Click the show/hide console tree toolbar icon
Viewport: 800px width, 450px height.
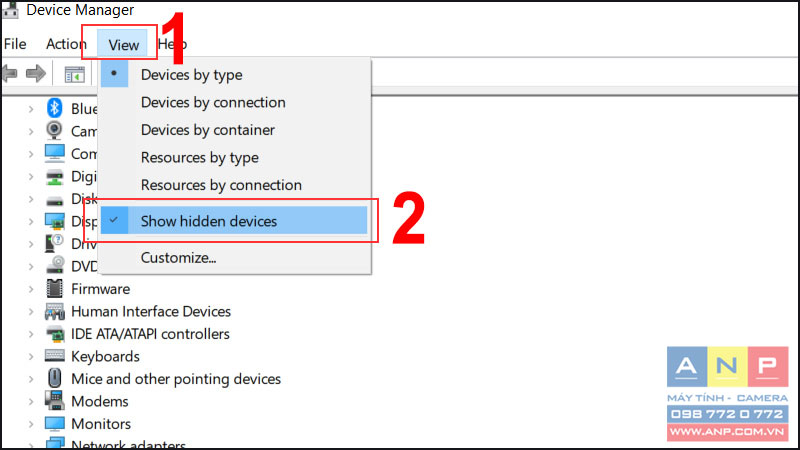click(x=74, y=75)
